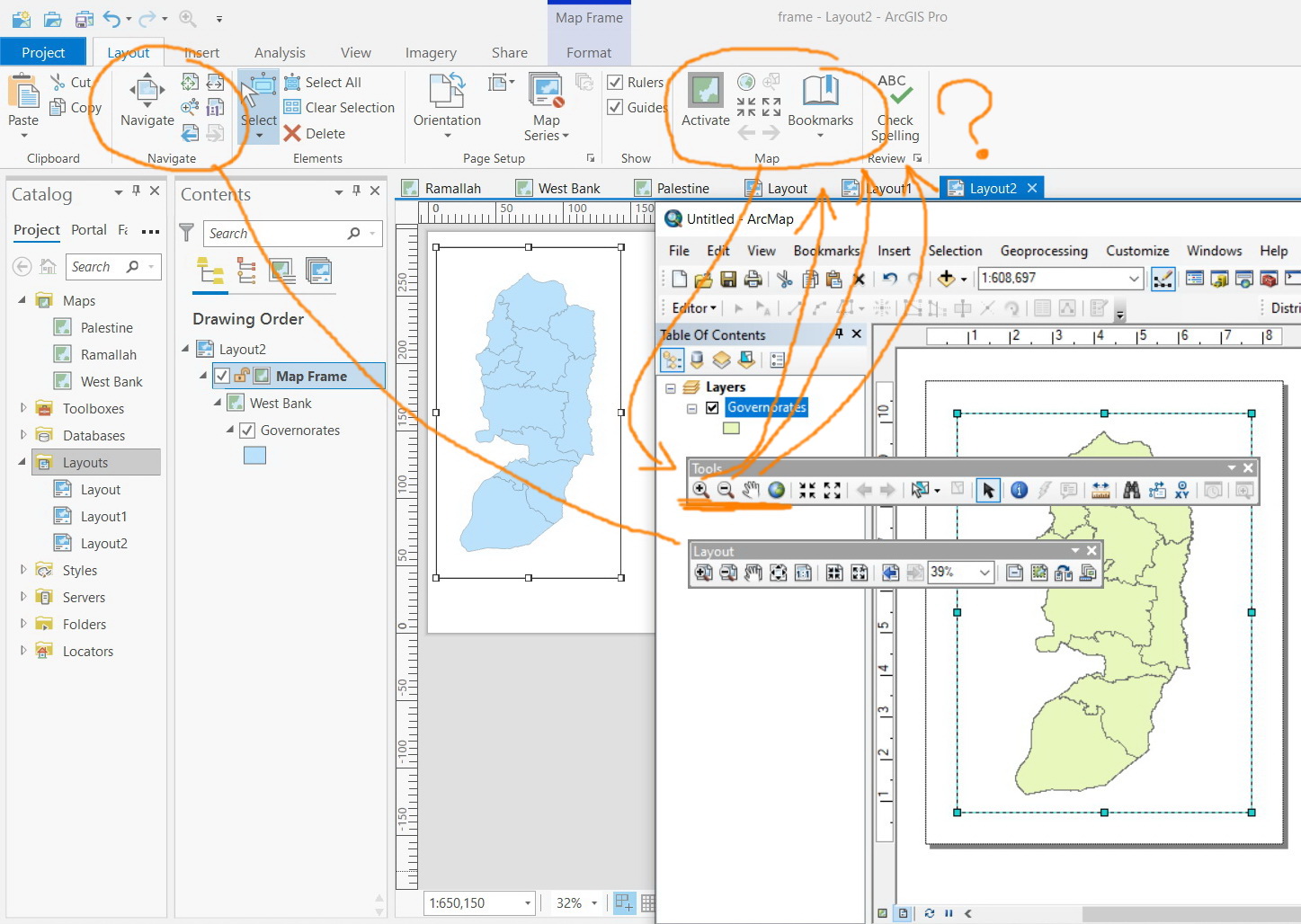Click List By Drawing Order in Contents
This screenshot has width=1301, height=924.
211,271
